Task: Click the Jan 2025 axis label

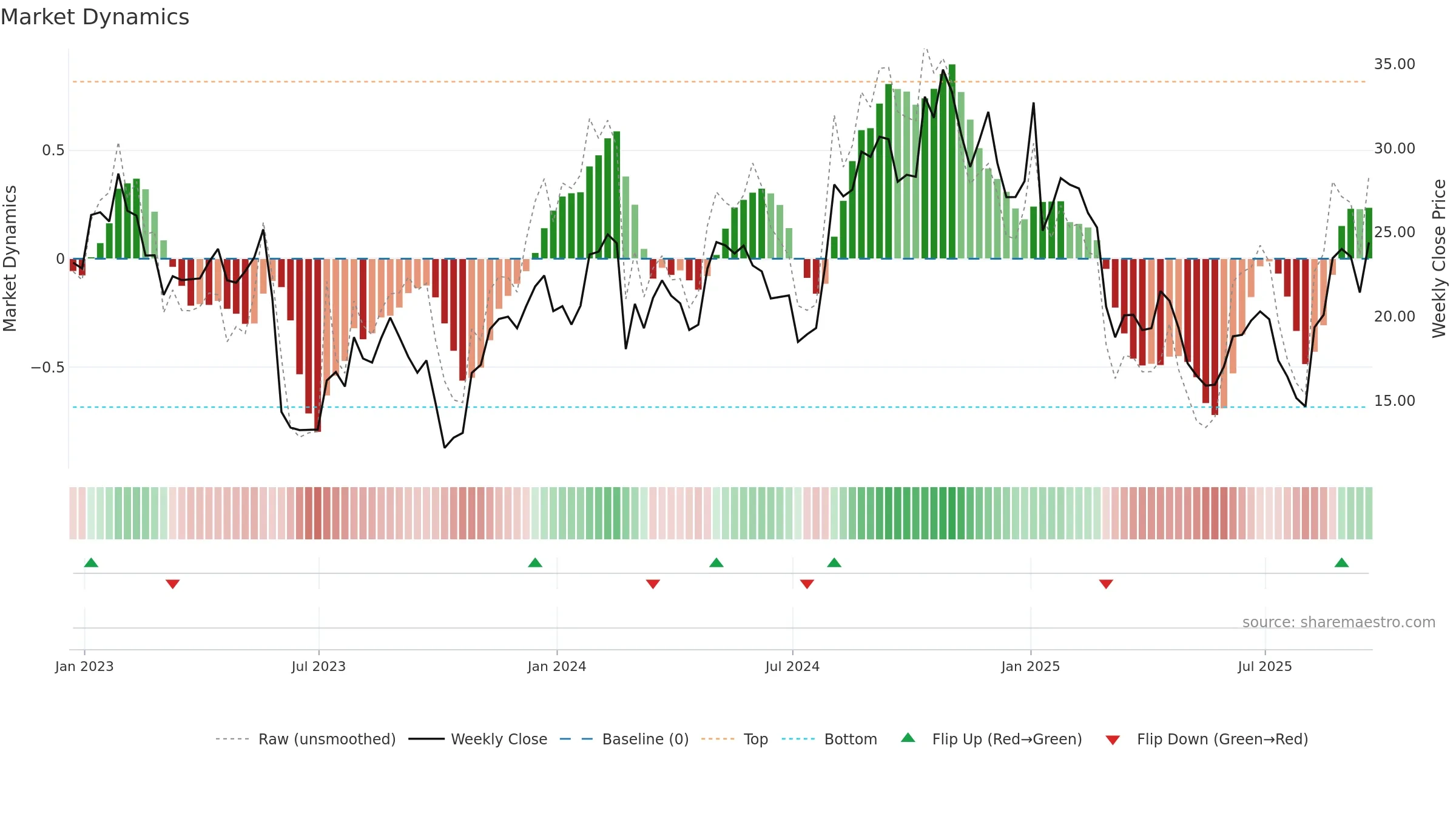Action: pyautogui.click(x=1031, y=666)
